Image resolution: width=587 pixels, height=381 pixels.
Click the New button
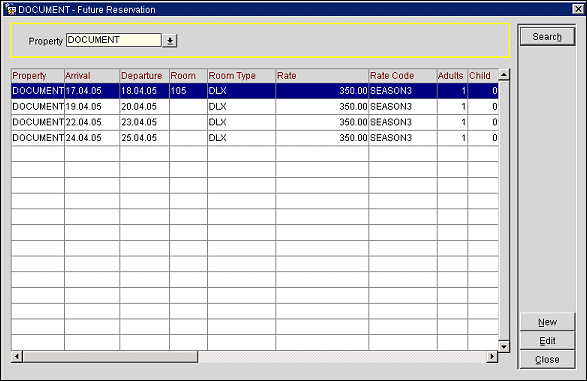(x=547, y=322)
